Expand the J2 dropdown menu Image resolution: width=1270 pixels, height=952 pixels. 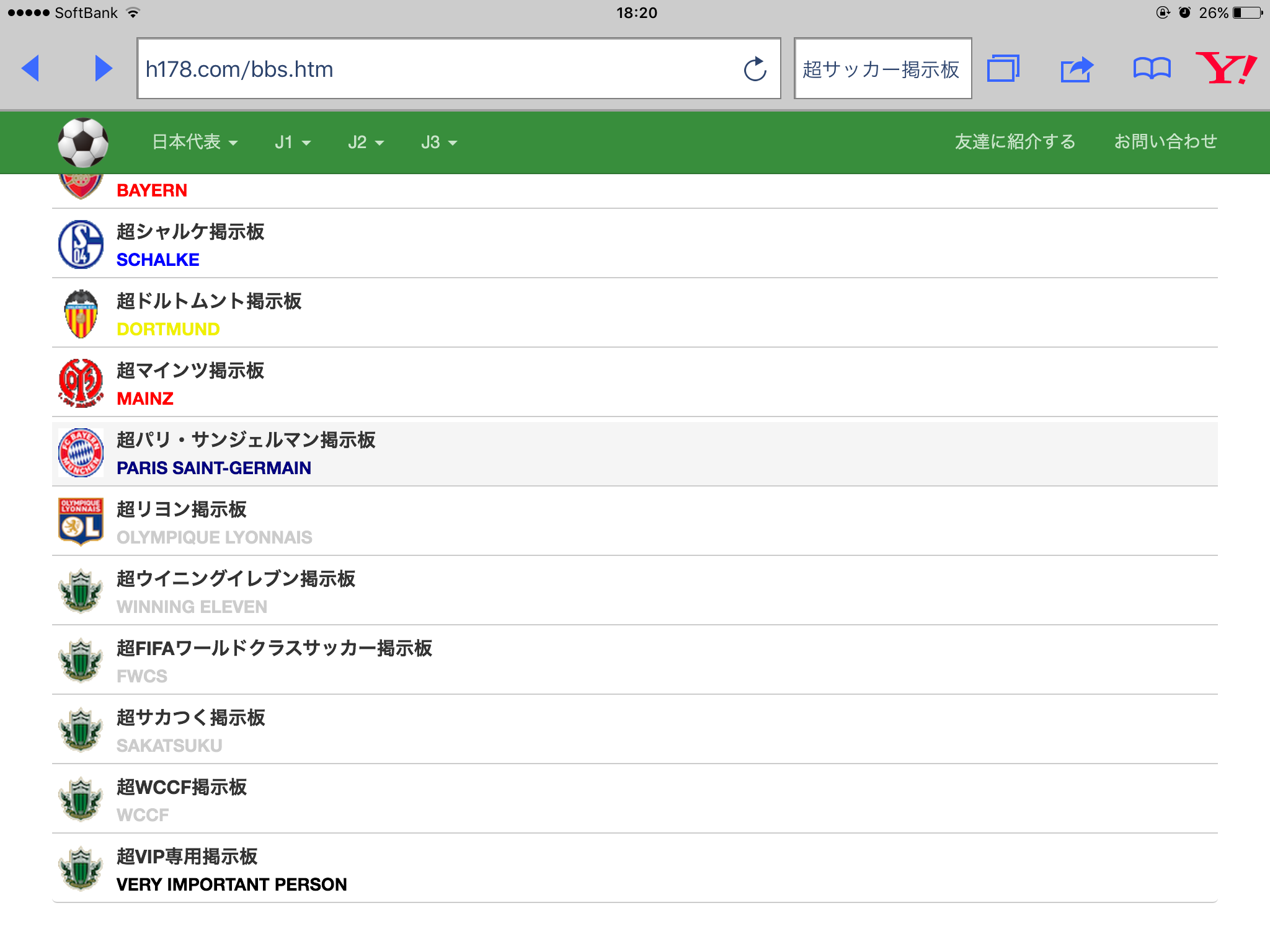click(366, 142)
